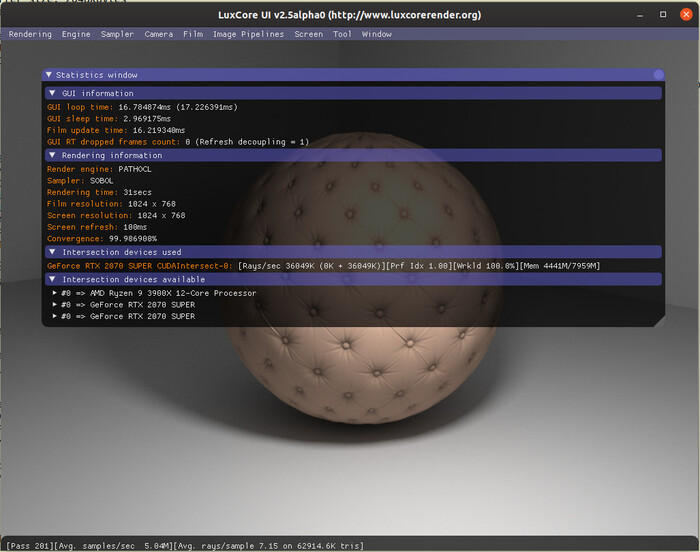Open the Sampler menu

117,34
